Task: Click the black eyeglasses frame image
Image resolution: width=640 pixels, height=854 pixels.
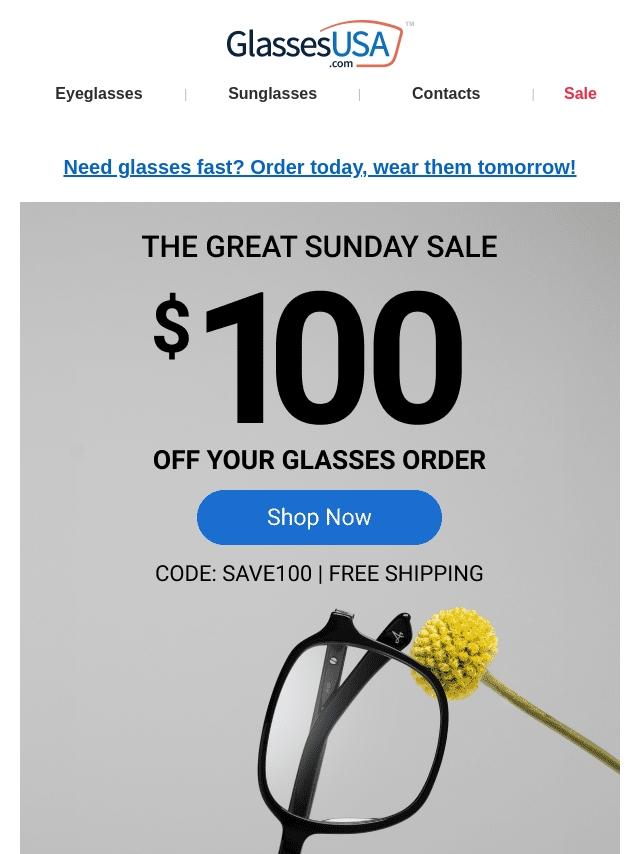Action: [x=354, y=730]
